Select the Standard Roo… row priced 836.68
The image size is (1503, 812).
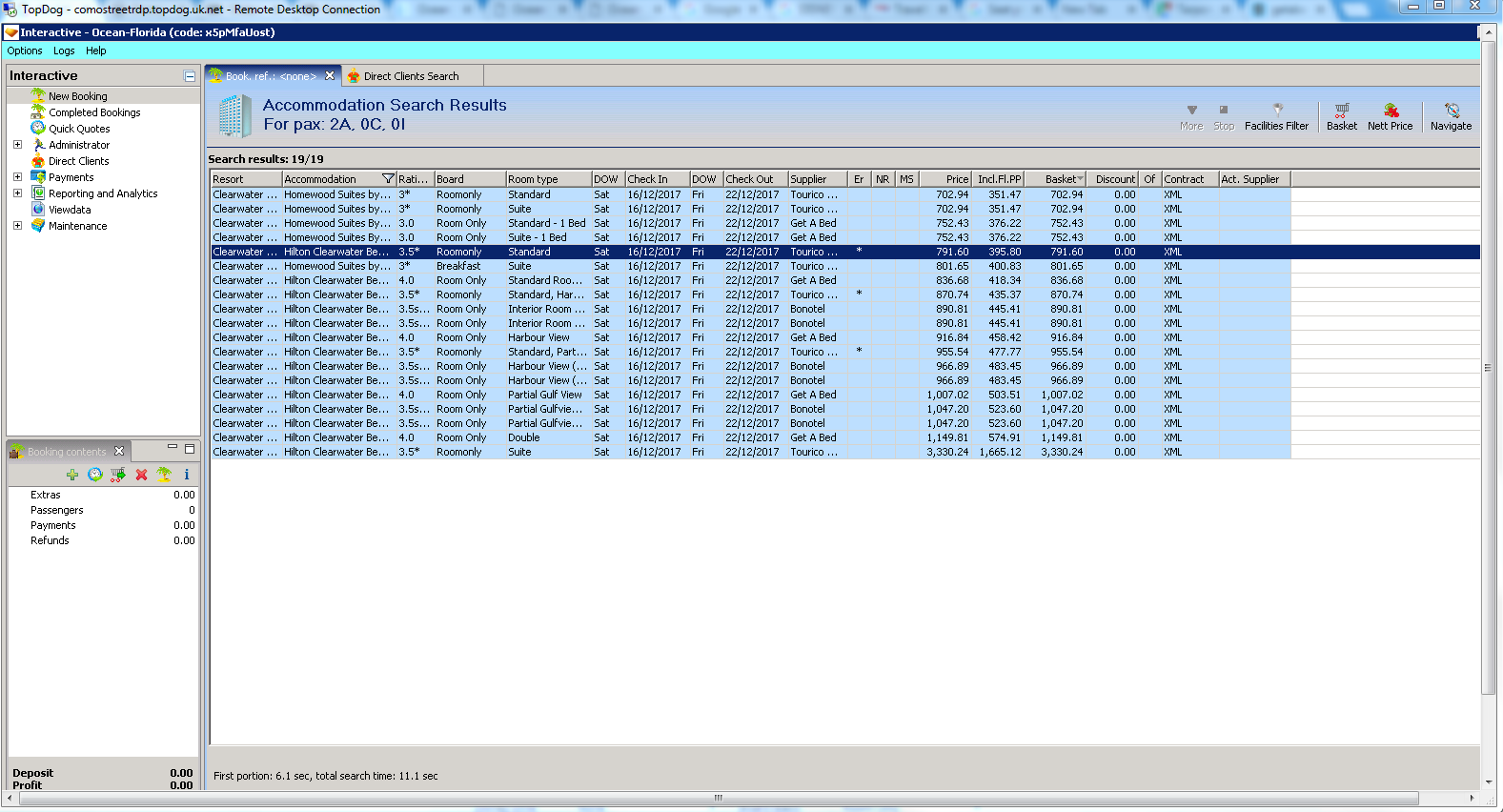coord(750,280)
